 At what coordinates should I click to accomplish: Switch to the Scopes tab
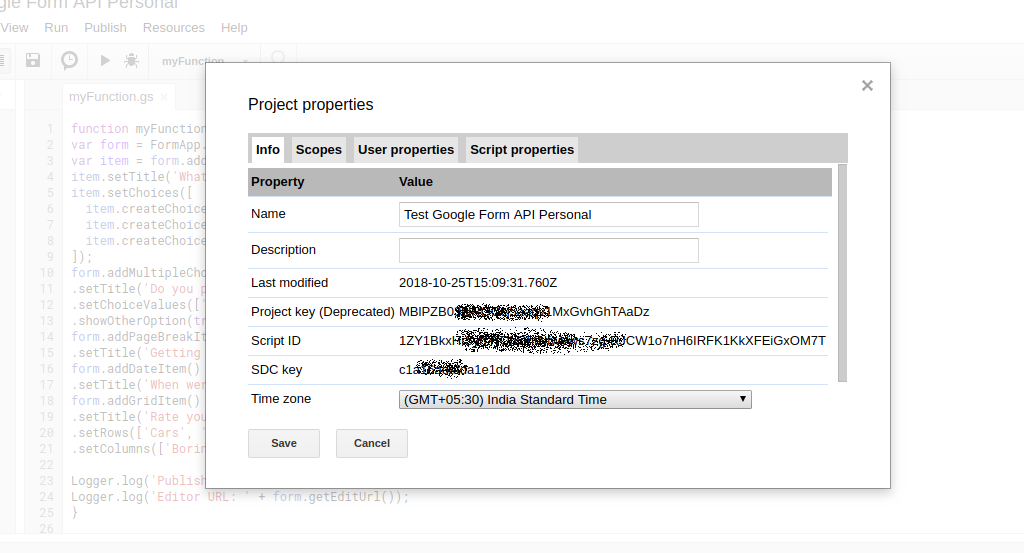[x=319, y=150]
